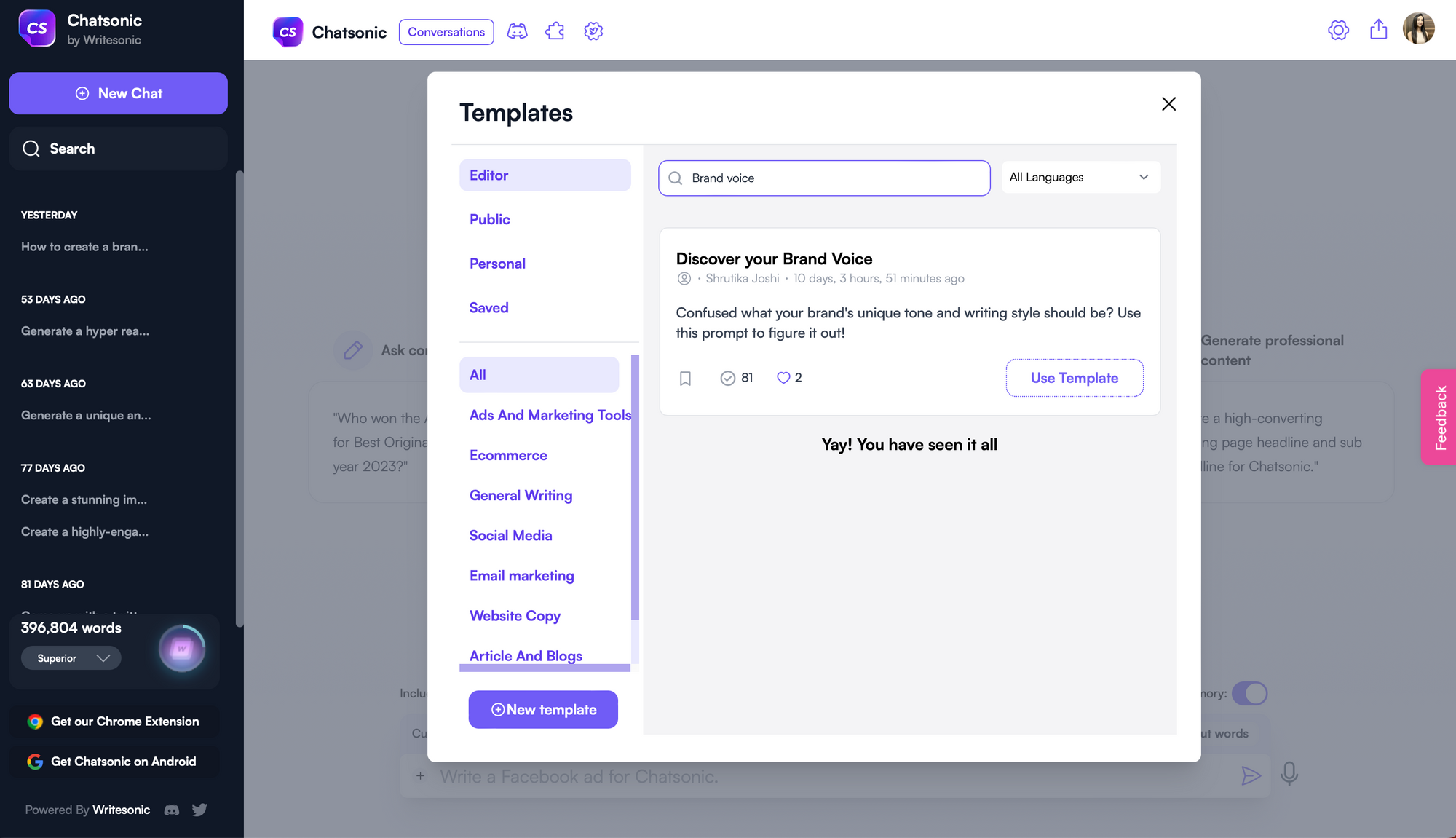Click the Superior model dropdown

point(71,657)
